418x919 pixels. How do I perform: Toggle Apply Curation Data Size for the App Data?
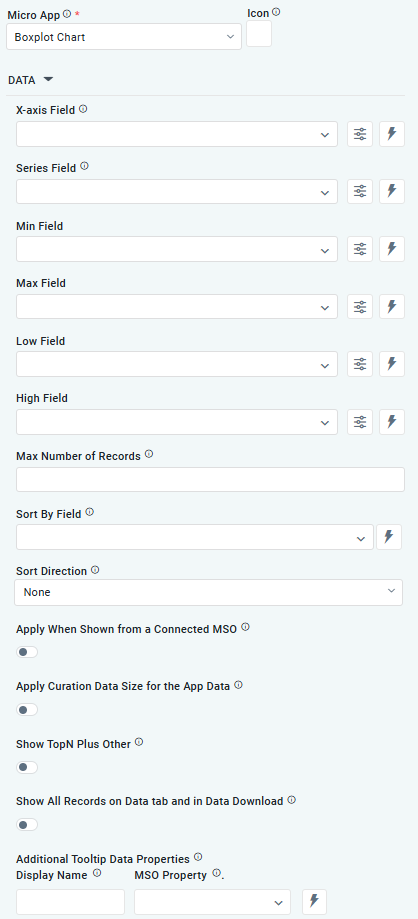[x=27, y=710]
